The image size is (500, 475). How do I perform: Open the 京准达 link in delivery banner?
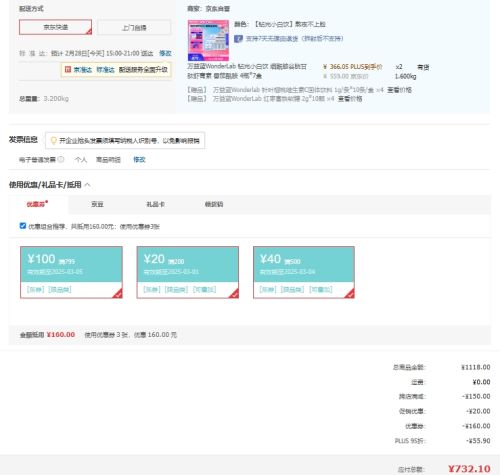tap(82, 70)
